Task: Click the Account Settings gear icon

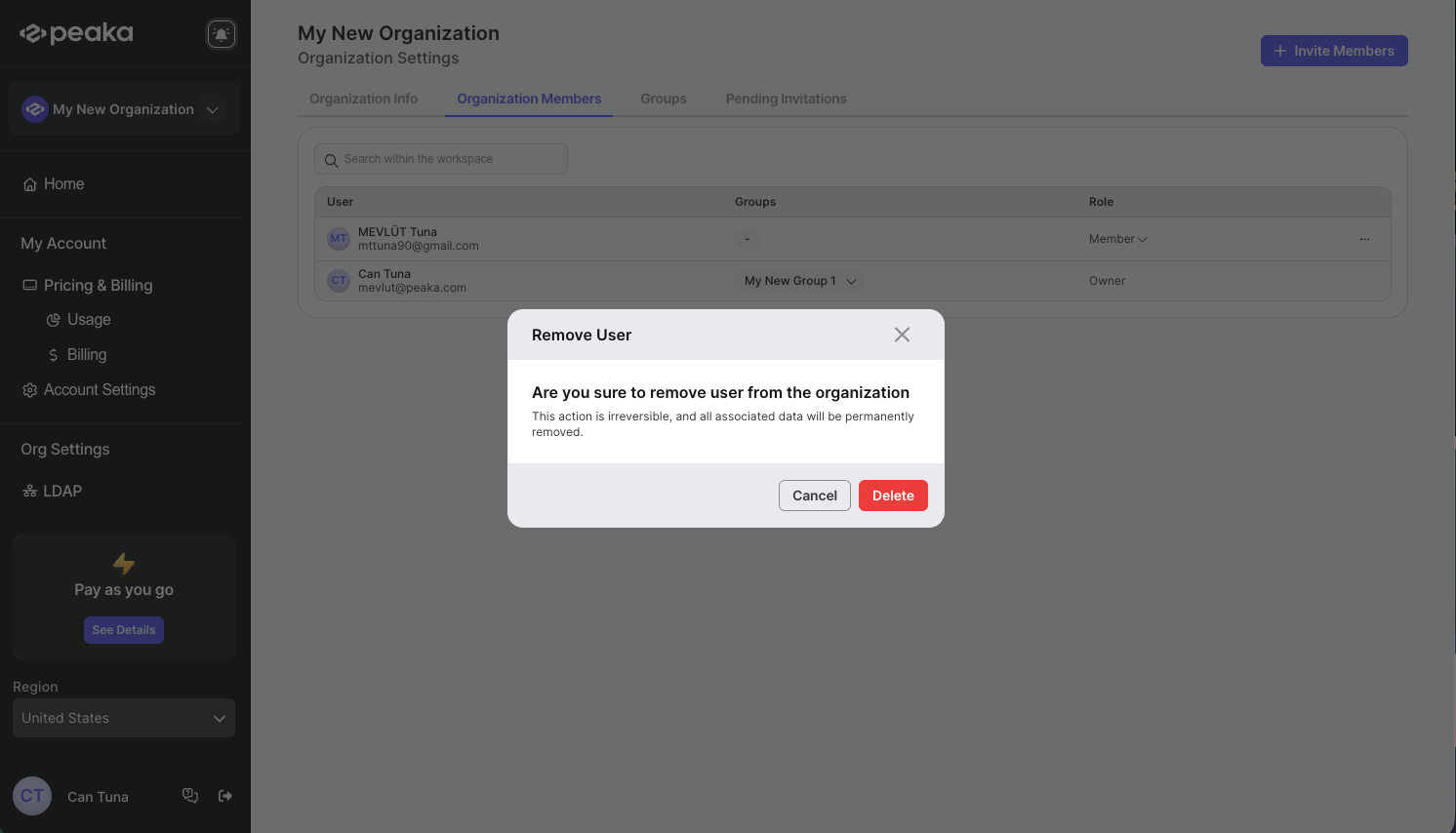Action: click(28, 389)
